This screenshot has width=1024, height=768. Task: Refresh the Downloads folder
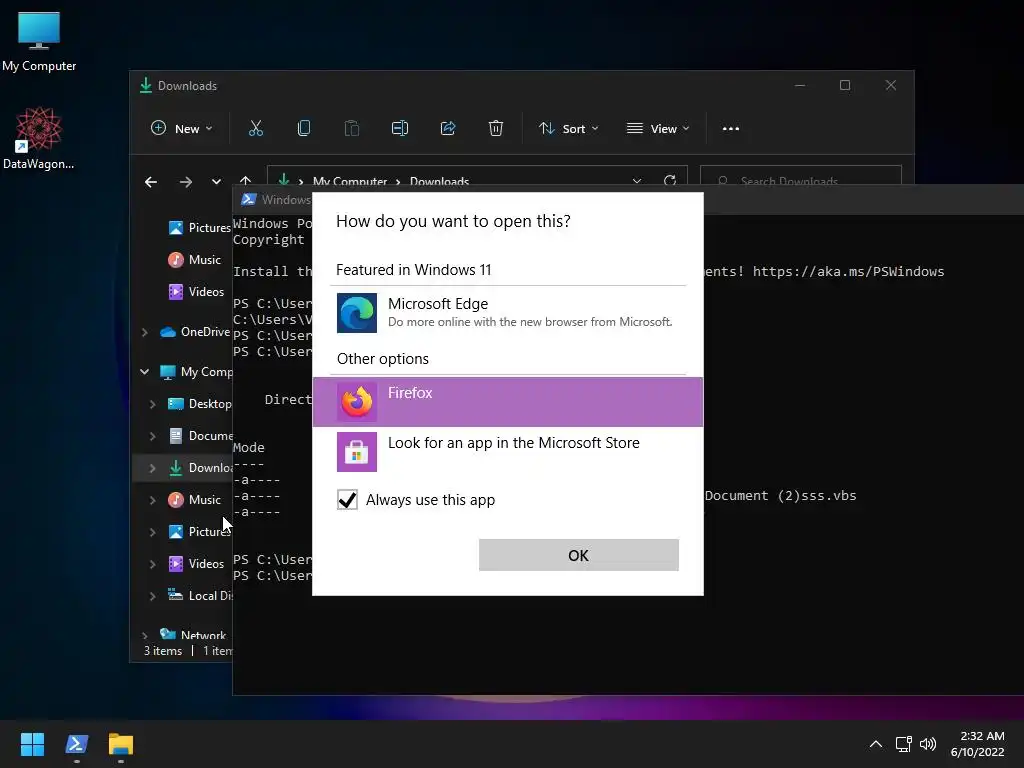coord(670,181)
